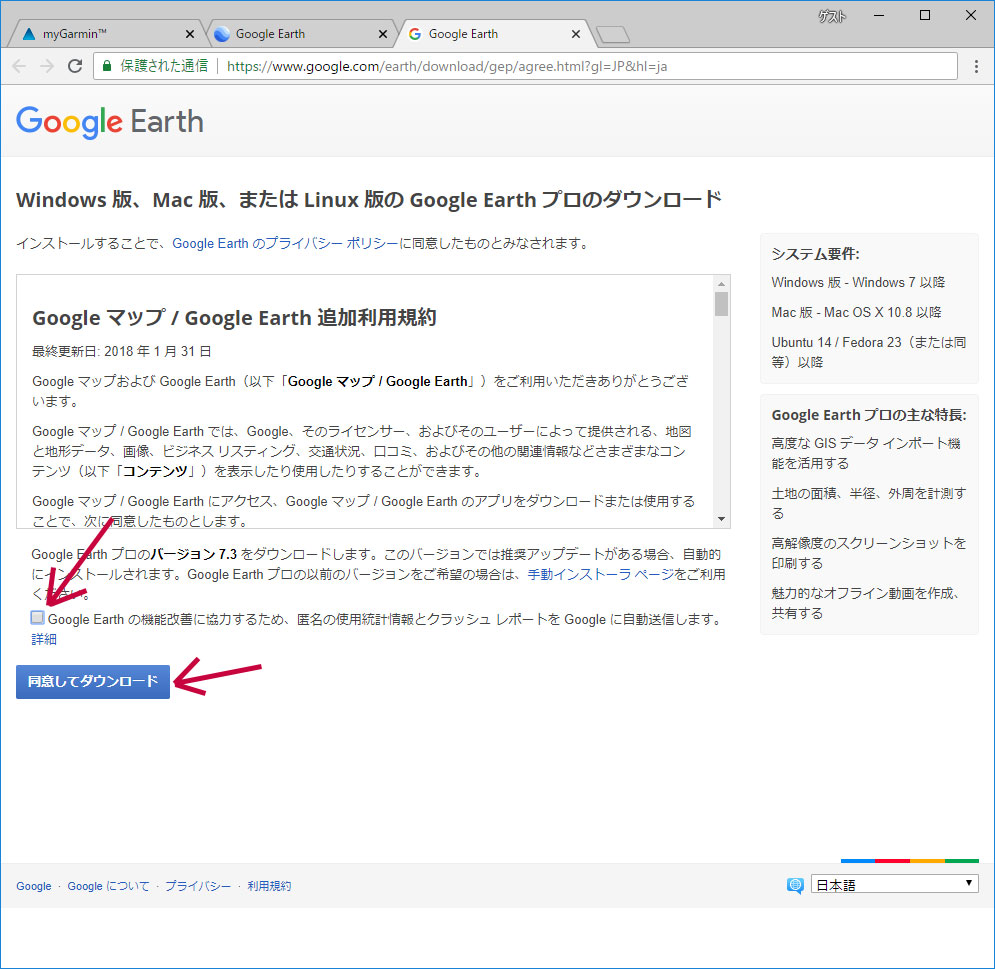The image size is (995, 969).
Task: Click the 最終更新日: 2018 年 1 月 31 日 text
Action: click(122, 351)
